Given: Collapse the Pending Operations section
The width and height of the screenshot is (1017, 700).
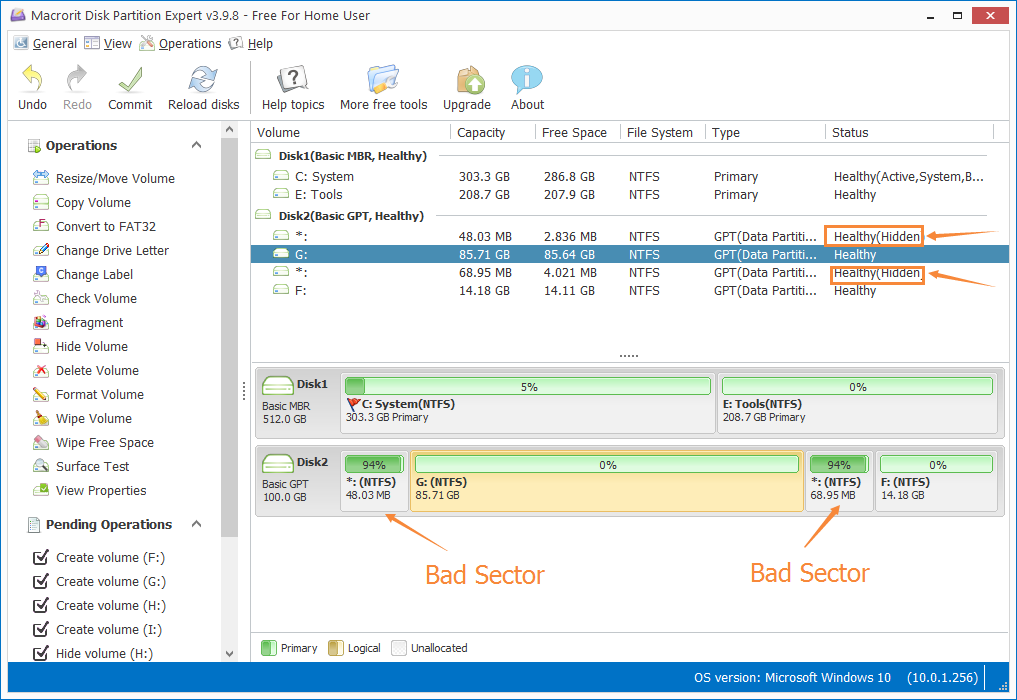Looking at the screenshot, I should [x=197, y=524].
